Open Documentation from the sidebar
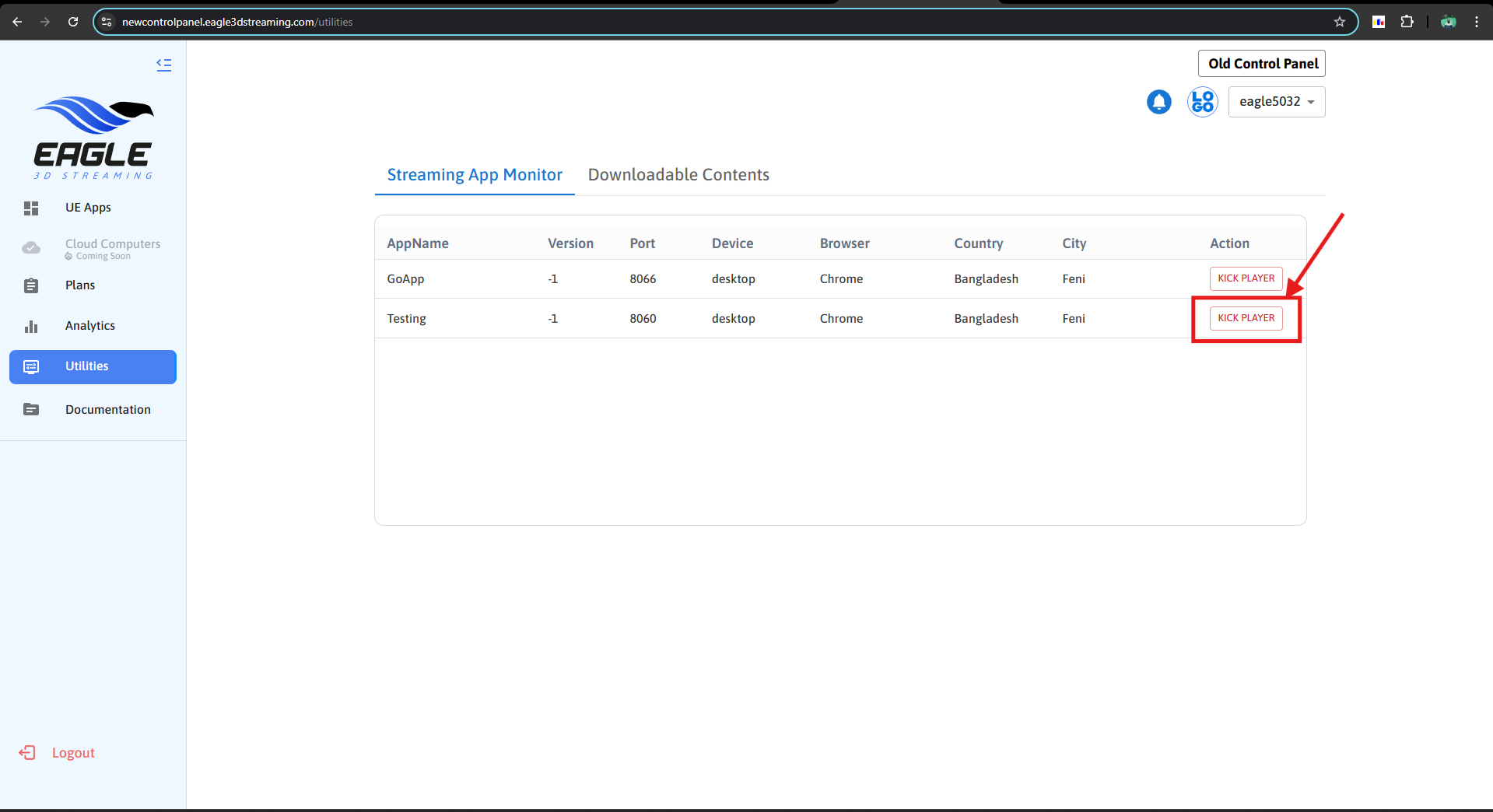This screenshot has height=812, width=1493. click(x=107, y=410)
